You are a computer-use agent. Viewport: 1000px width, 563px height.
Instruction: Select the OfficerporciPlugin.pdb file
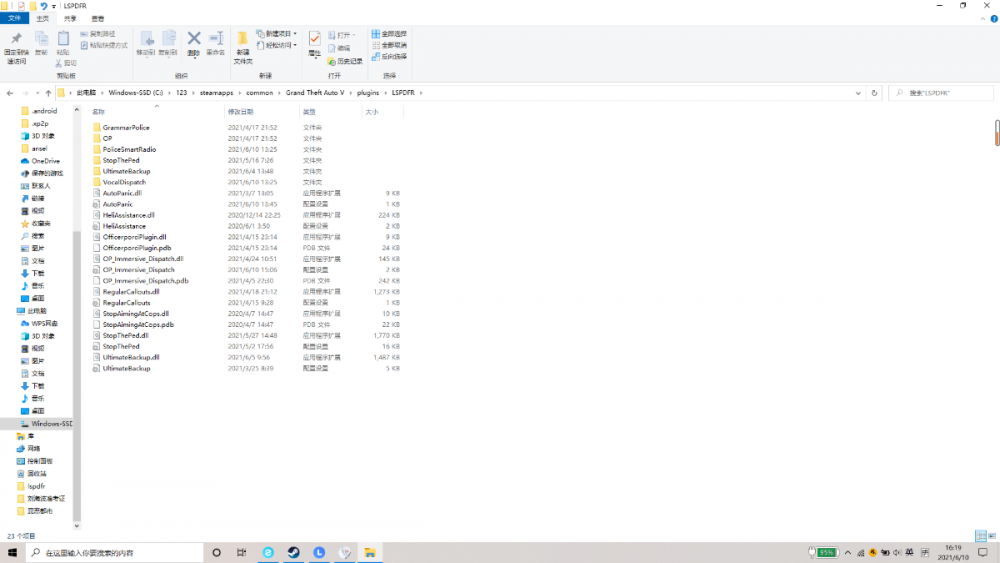pos(136,248)
